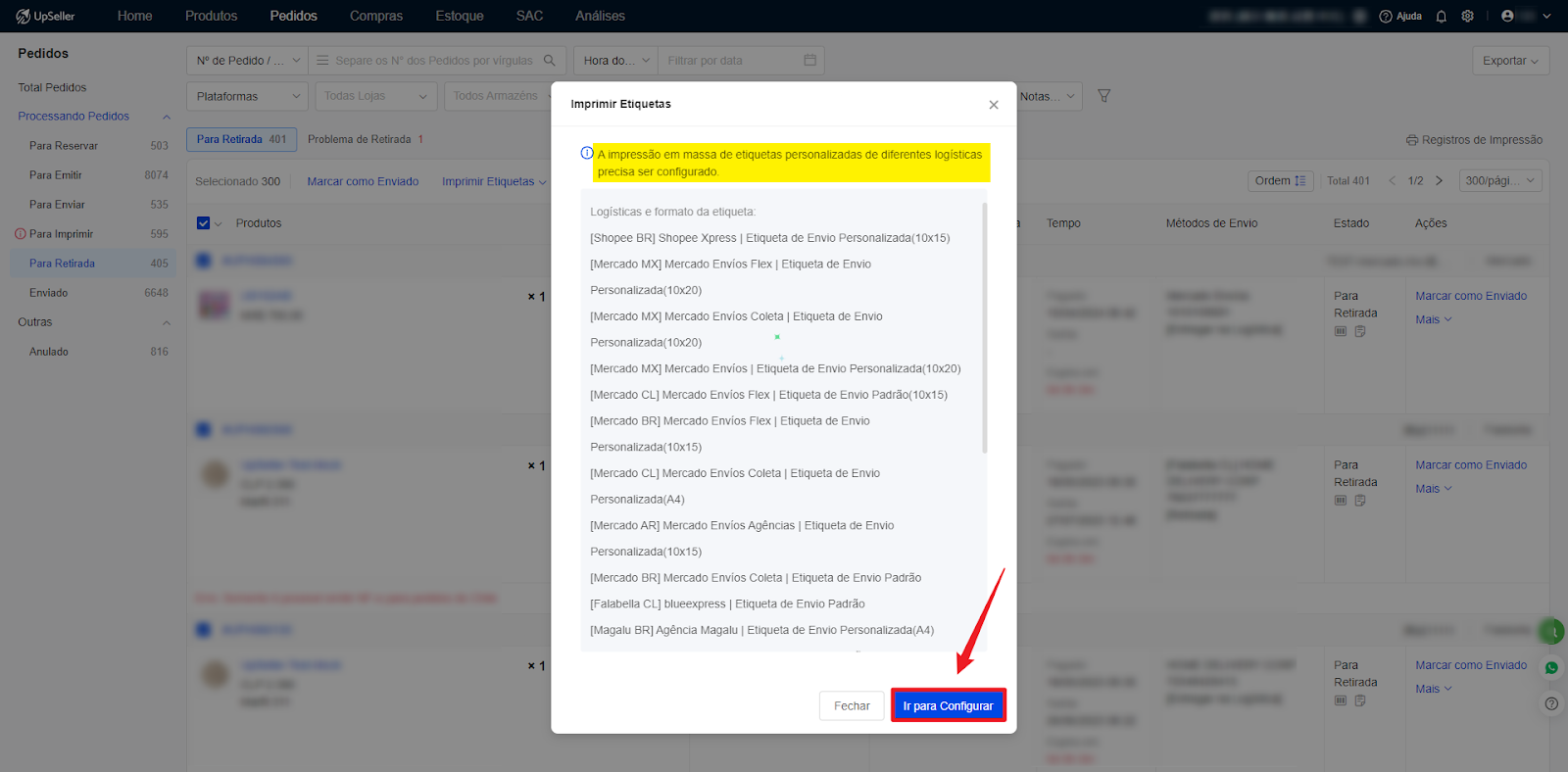Click the Ordem sort button
This screenshot has width=1568, height=772.
click(1280, 181)
